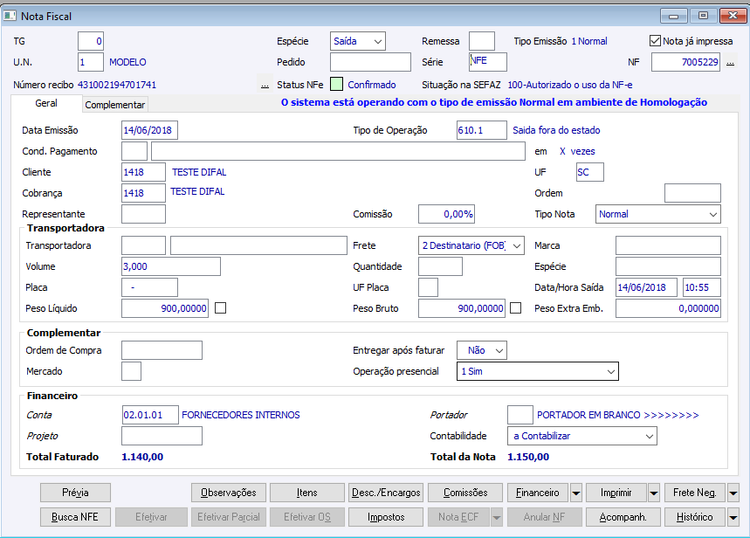Open the ellipsis lookup beside Número recibo
This screenshot has width=750, height=538.
[265, 85]
